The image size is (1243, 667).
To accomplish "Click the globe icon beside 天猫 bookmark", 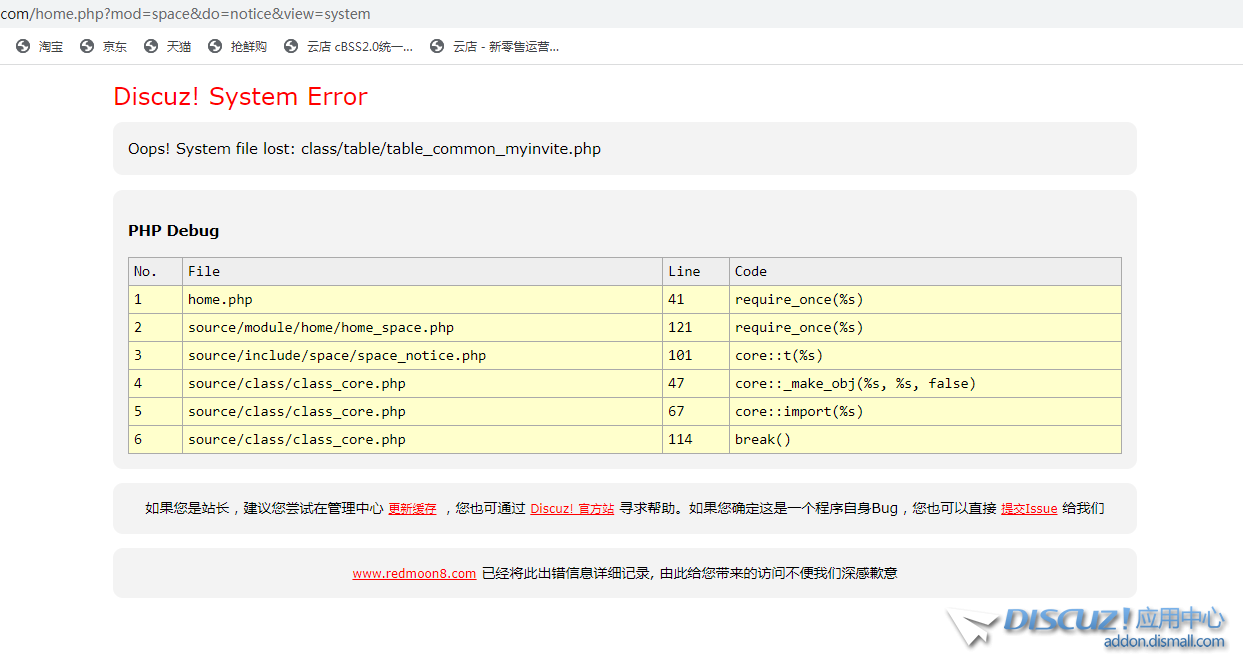I will 151,46.
